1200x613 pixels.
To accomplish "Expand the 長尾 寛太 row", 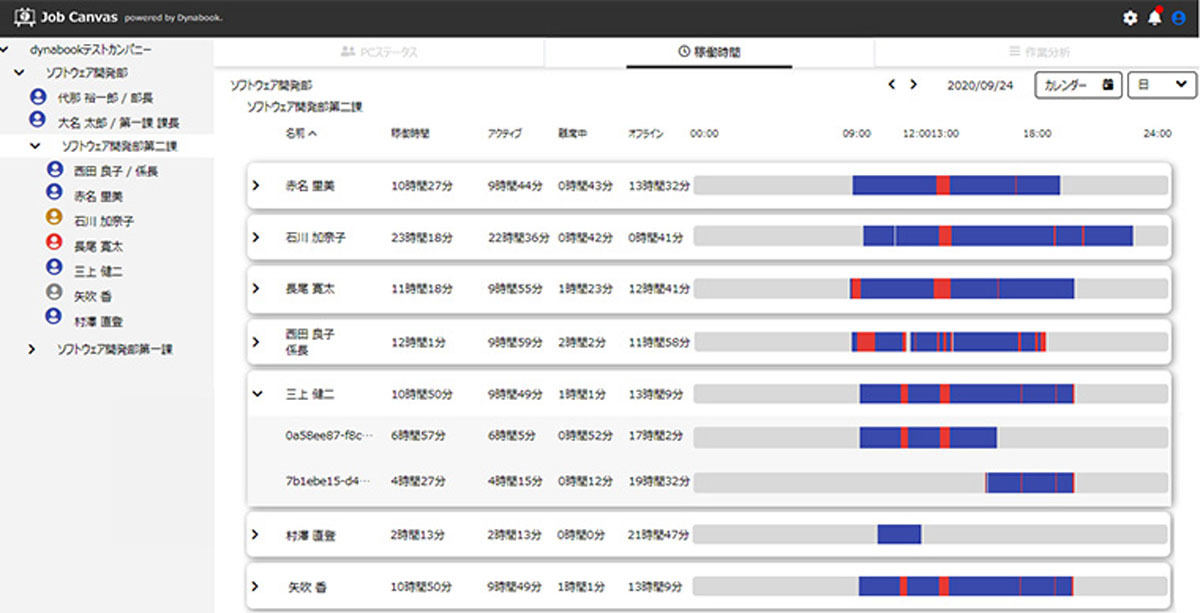I will (x=256, y=288).
